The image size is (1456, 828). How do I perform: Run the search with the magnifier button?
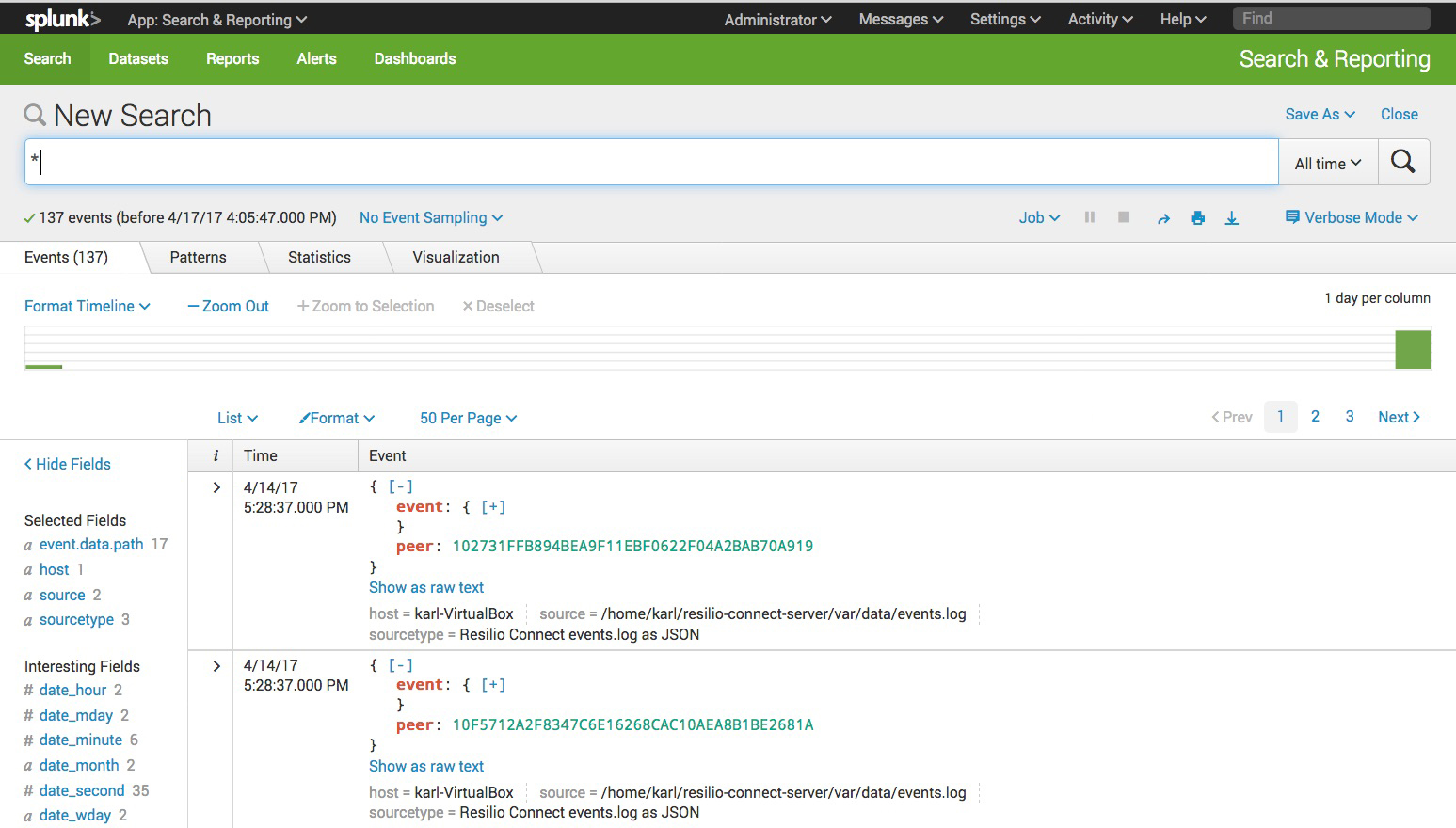pos(1403,161)
